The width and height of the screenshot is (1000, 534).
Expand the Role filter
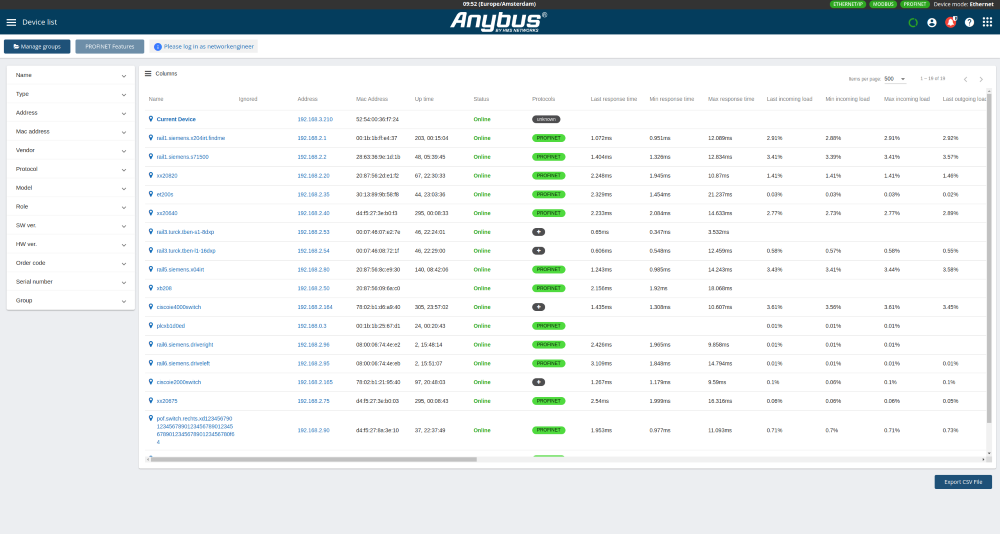coord(71,207)
